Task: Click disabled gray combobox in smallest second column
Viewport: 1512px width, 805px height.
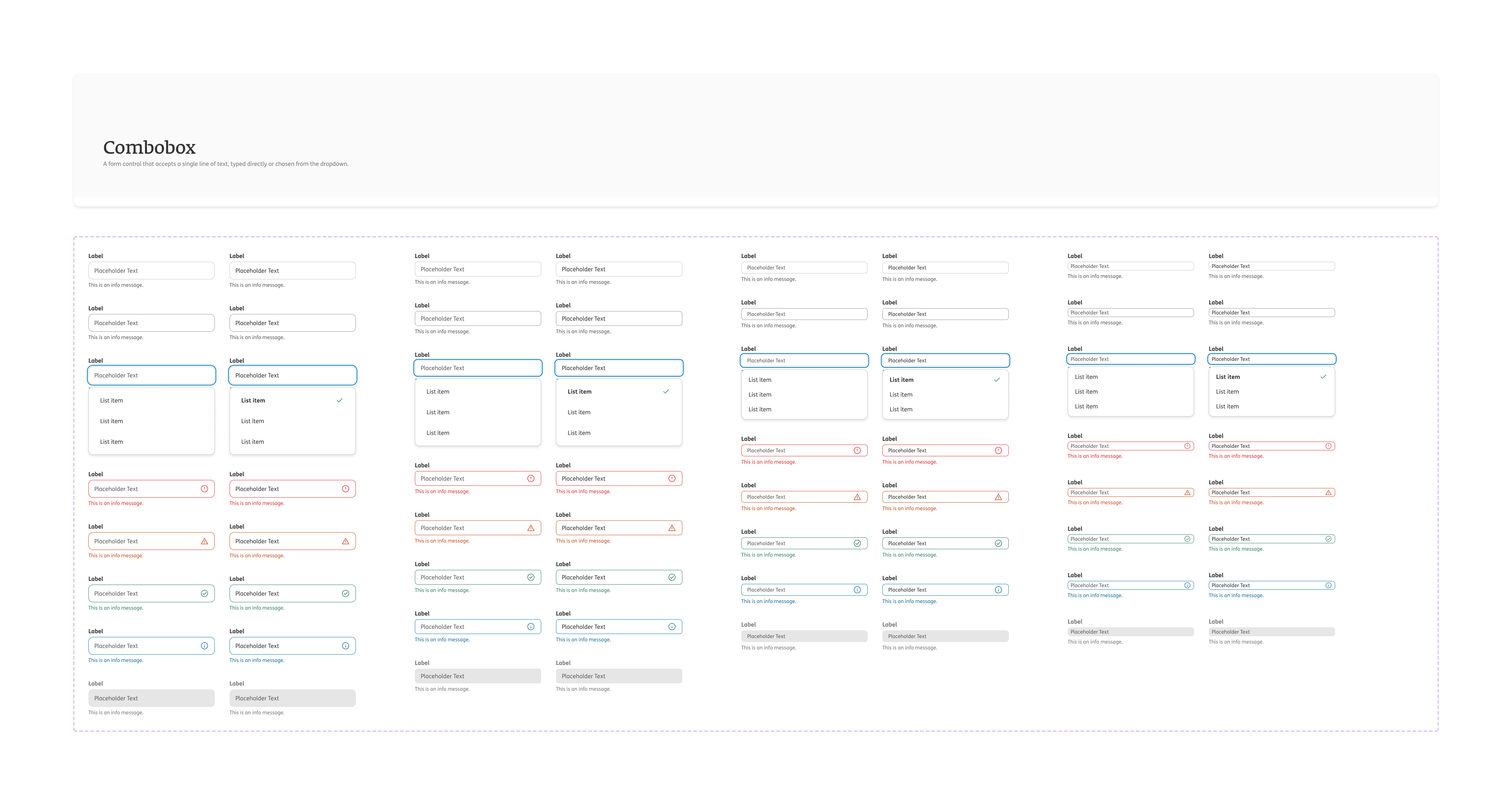Action: pos(1271,632)
